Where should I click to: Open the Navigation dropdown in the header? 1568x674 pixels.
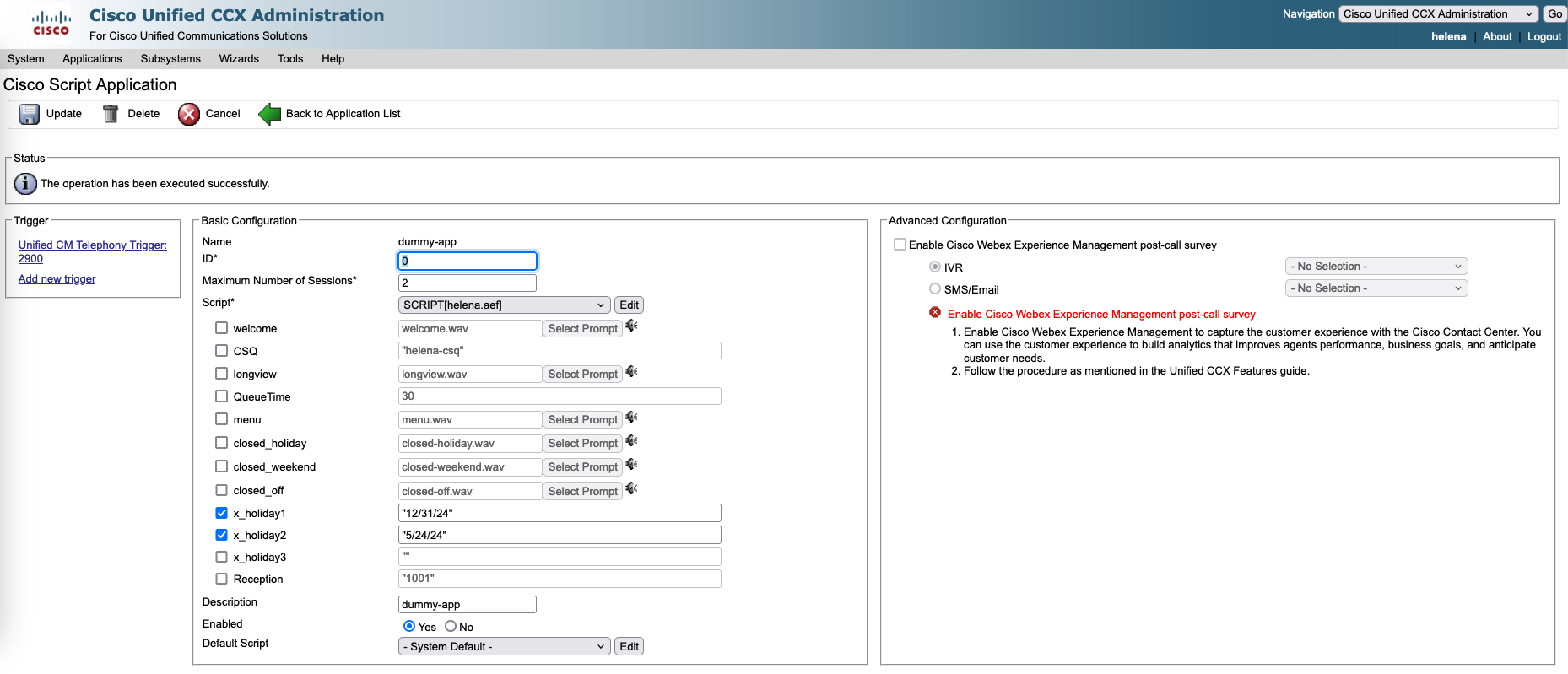click(x=1438, y=14)
